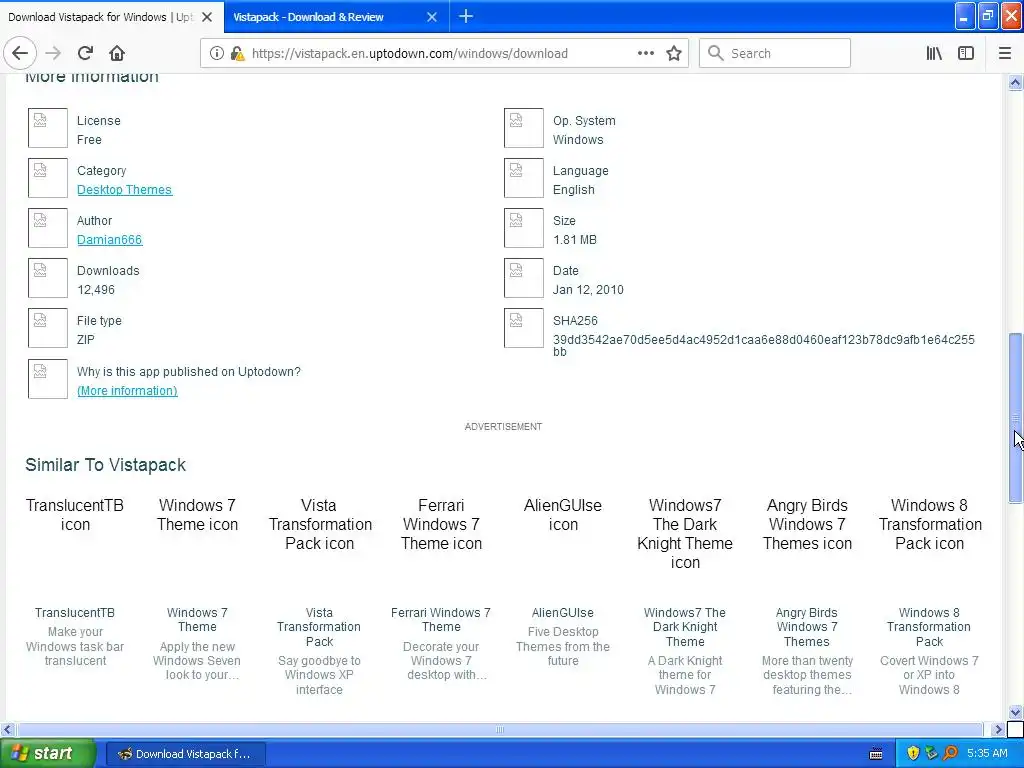Open Windows 8 Transformation Pack icon thumbnail
1024x768 pixels.
pyautogui.click(x=929, y=524)
